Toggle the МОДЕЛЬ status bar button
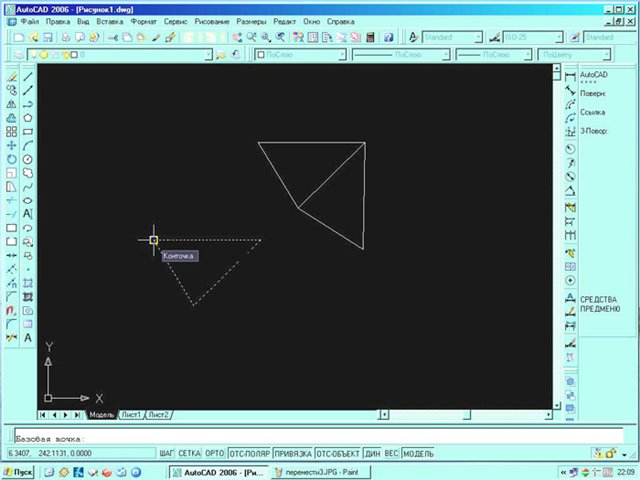The image size is (640, 480). 418,453
